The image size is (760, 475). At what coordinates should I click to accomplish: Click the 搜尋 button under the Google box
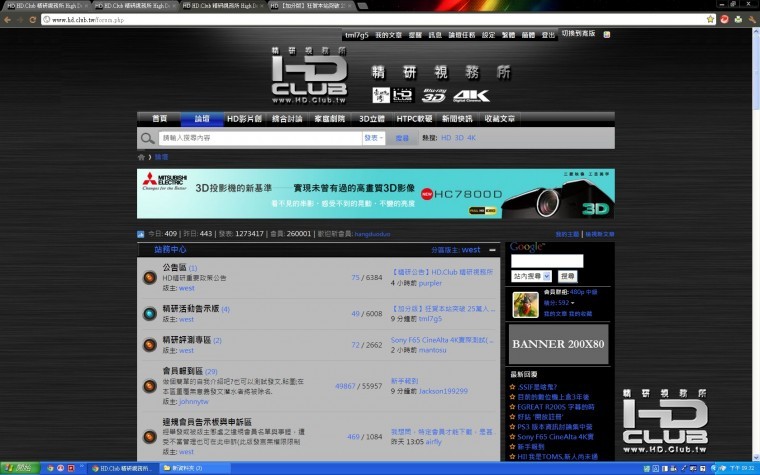[568, 276]
